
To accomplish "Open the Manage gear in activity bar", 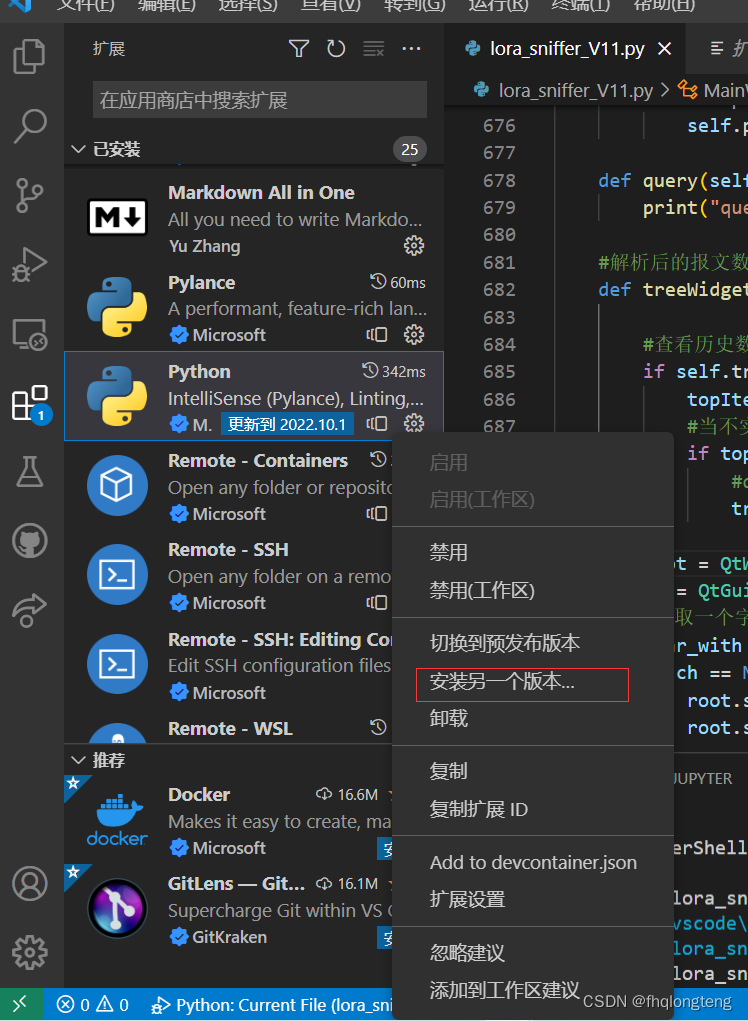I will pyautogui.click(x=29, y=953).
